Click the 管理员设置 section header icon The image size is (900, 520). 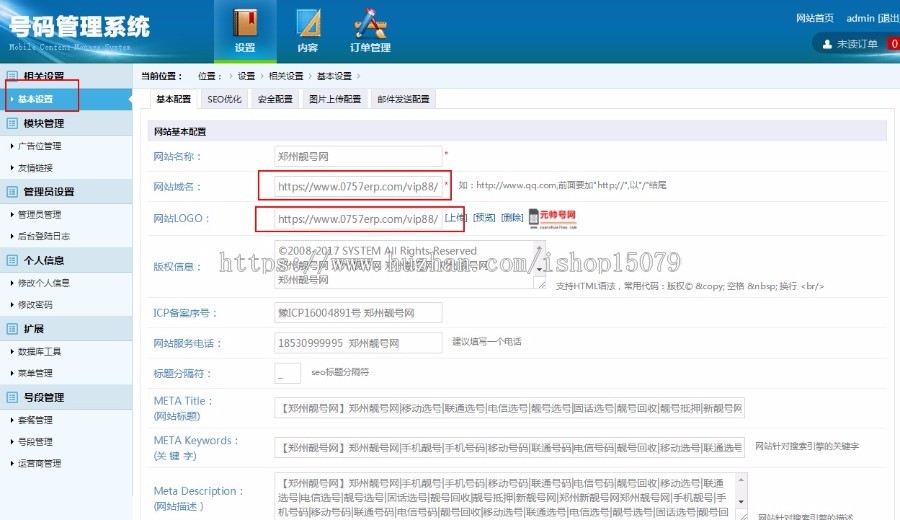[x=12, y=192]
